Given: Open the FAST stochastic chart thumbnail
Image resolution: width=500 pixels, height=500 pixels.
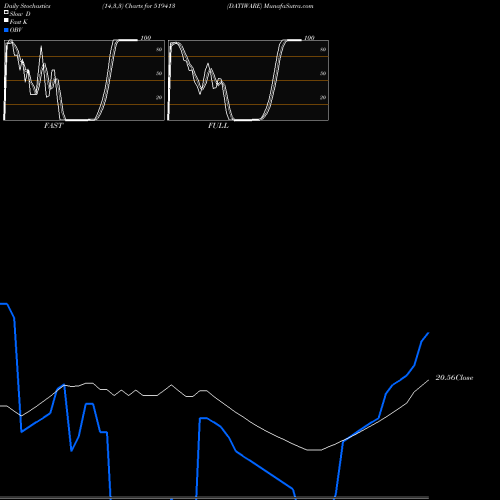Looking at the screenshot, I should coord(84,80).
